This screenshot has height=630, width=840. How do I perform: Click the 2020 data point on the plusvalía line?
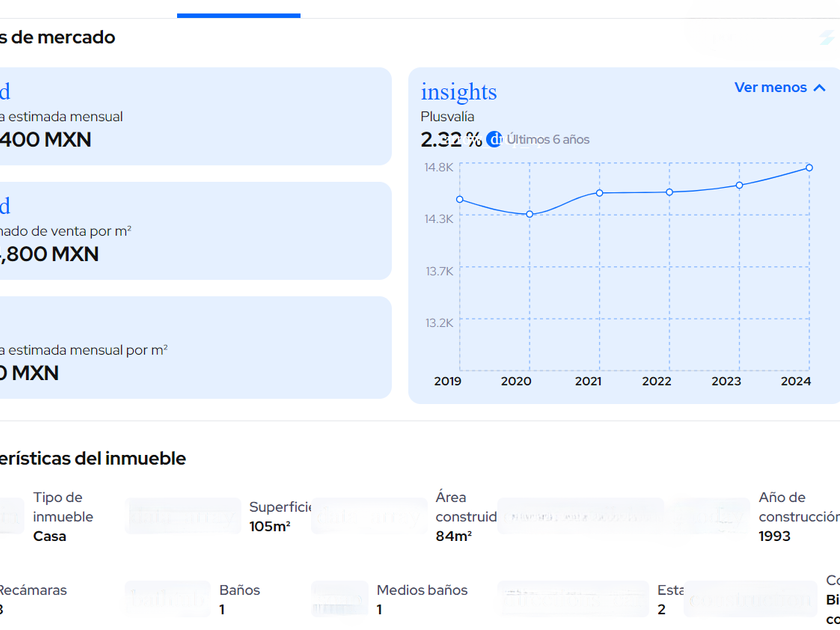[x=530, y=214]
